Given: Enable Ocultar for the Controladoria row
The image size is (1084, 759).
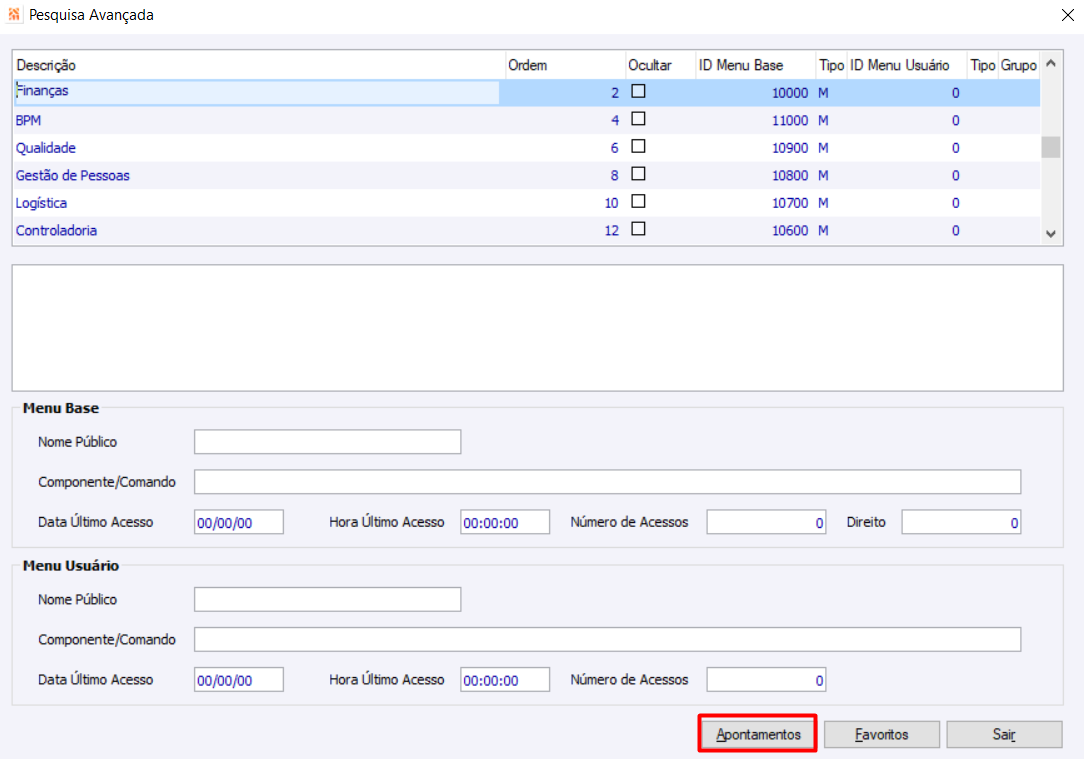Looking at the screenshot, I should click(638, 229).
